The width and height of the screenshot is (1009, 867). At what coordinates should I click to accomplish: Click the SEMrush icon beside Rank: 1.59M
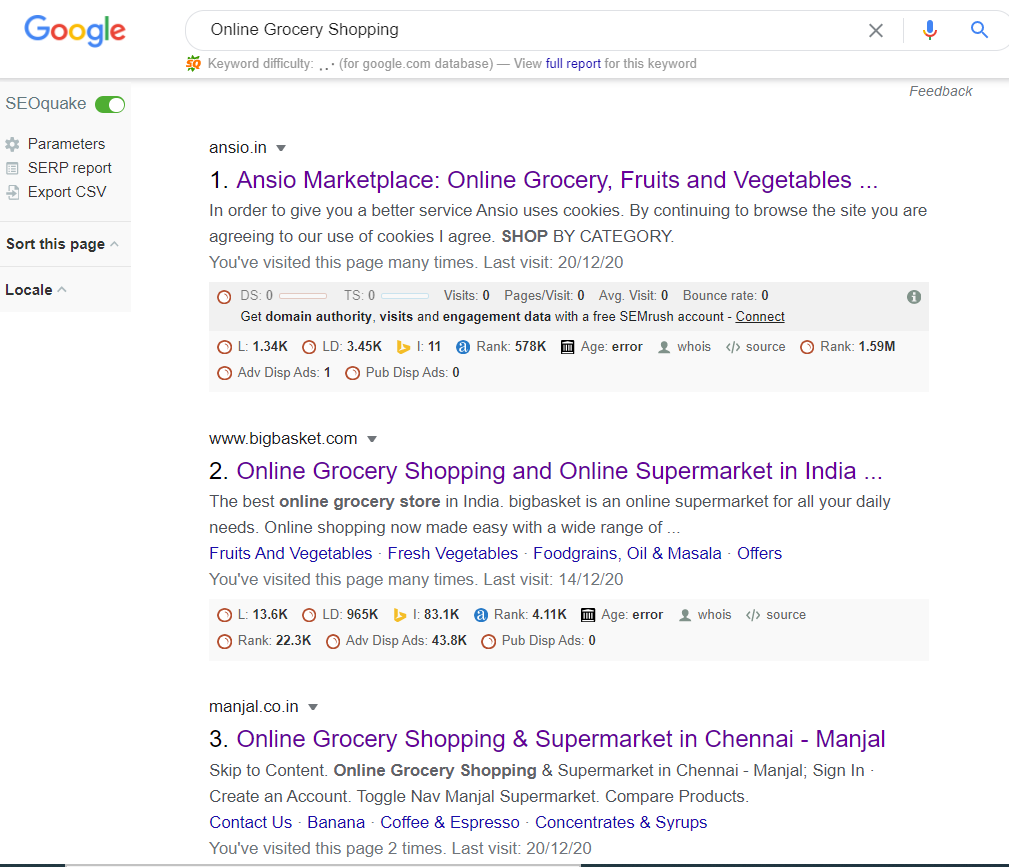[807, 348]
